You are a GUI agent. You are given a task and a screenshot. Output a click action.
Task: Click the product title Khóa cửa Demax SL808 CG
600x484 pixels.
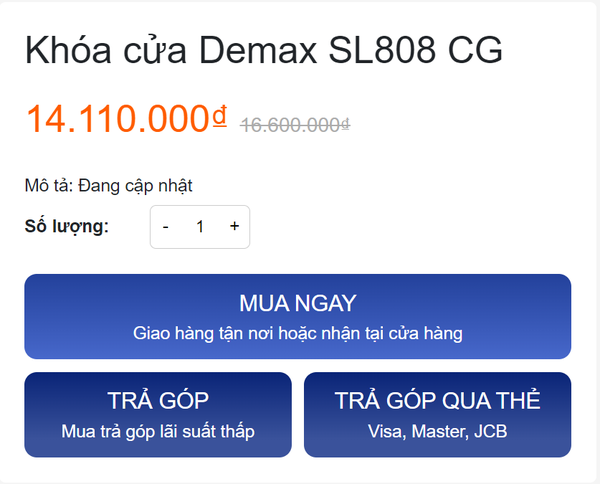pyautogui.click(x=264, y=51)
